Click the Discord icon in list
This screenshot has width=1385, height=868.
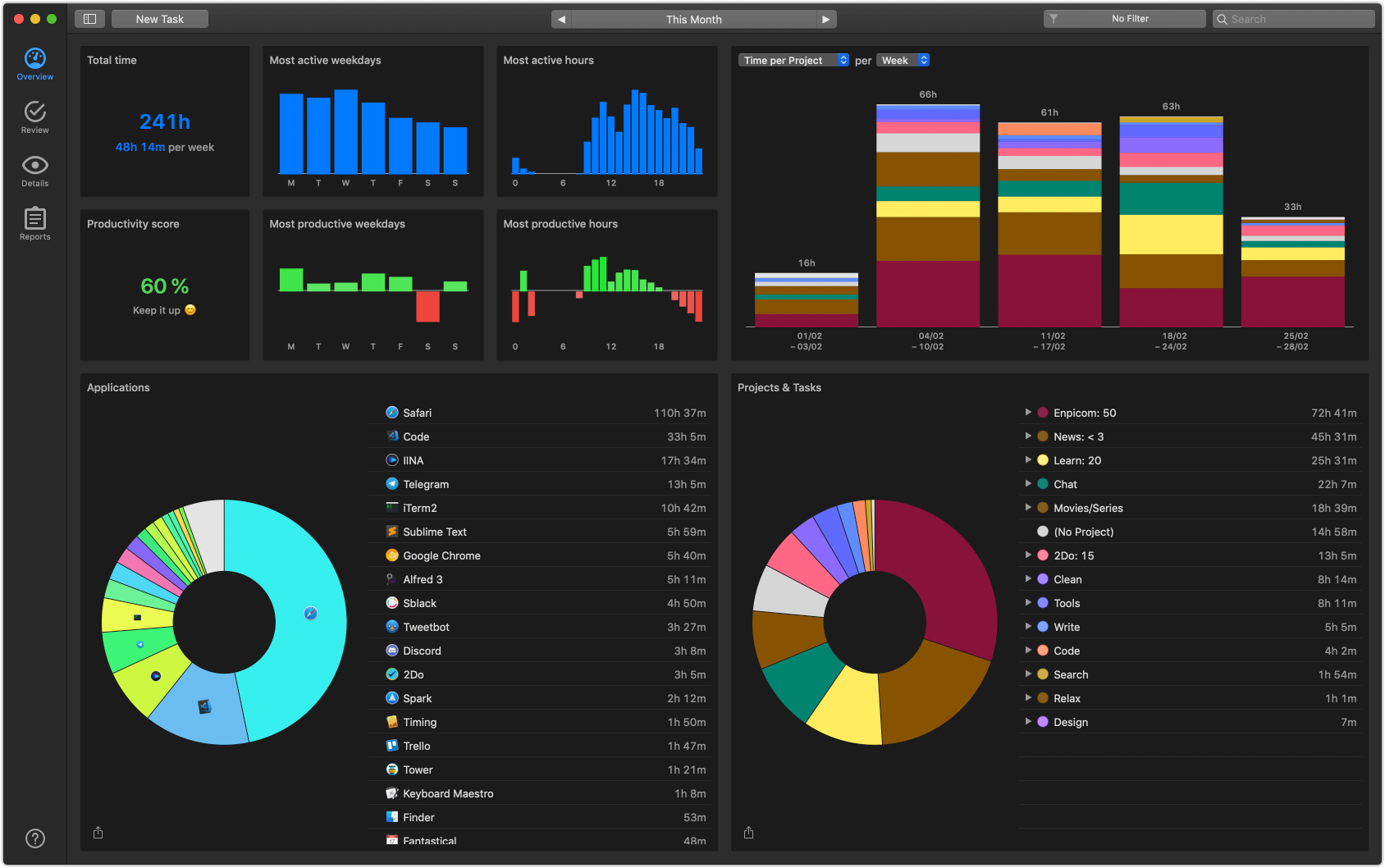392,651
